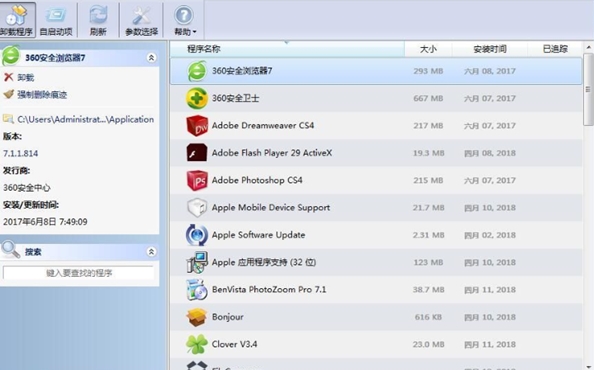Click the scrollbar up arrow
This screenshot has width=594, height=370.
pos(588,47)
